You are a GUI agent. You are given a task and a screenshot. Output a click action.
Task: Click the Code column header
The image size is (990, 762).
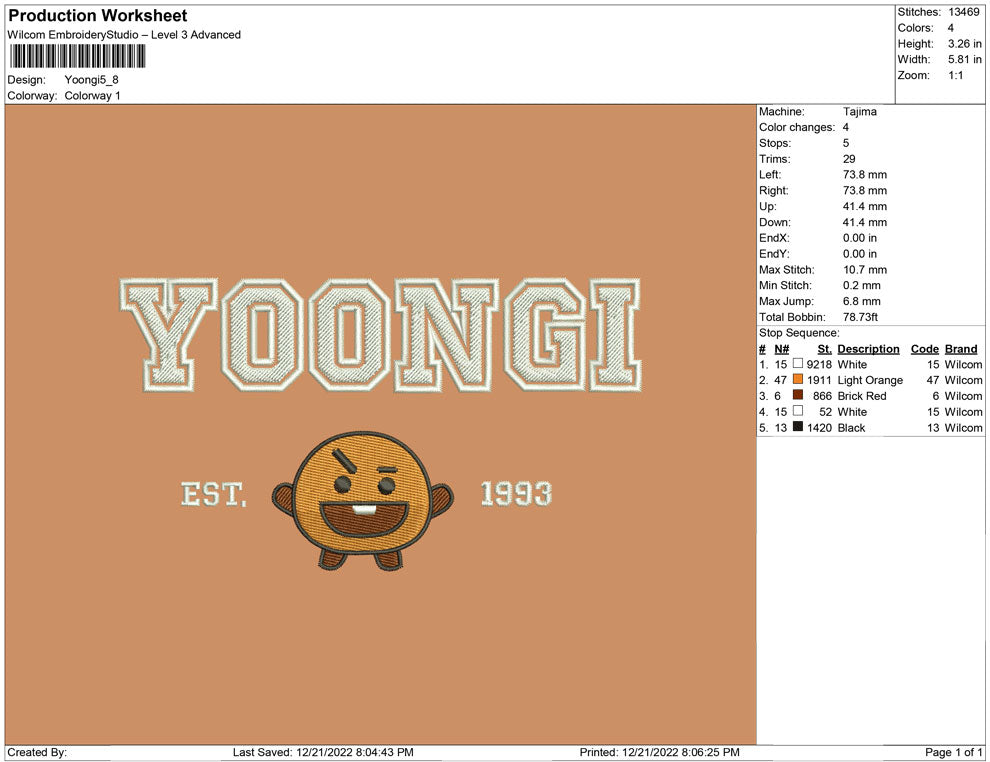(924, 349)
